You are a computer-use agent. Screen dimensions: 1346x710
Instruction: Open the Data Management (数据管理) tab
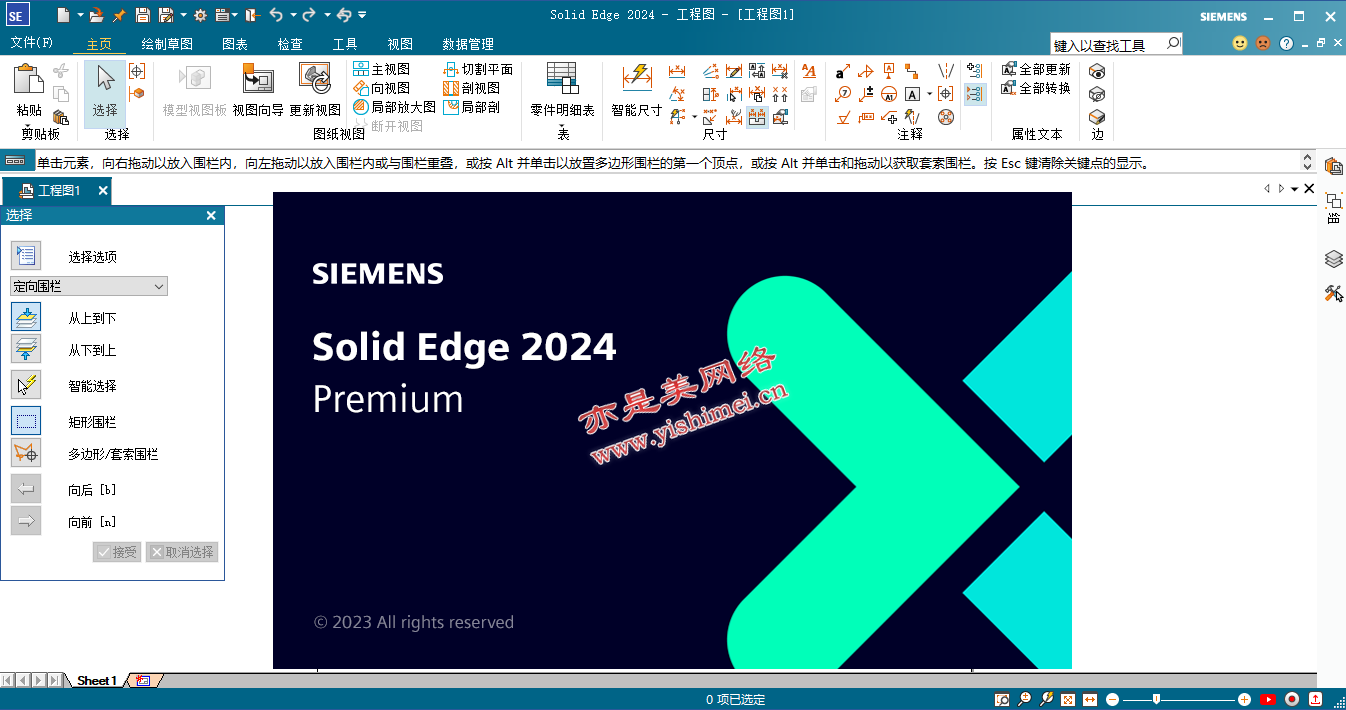coord(468,44)
